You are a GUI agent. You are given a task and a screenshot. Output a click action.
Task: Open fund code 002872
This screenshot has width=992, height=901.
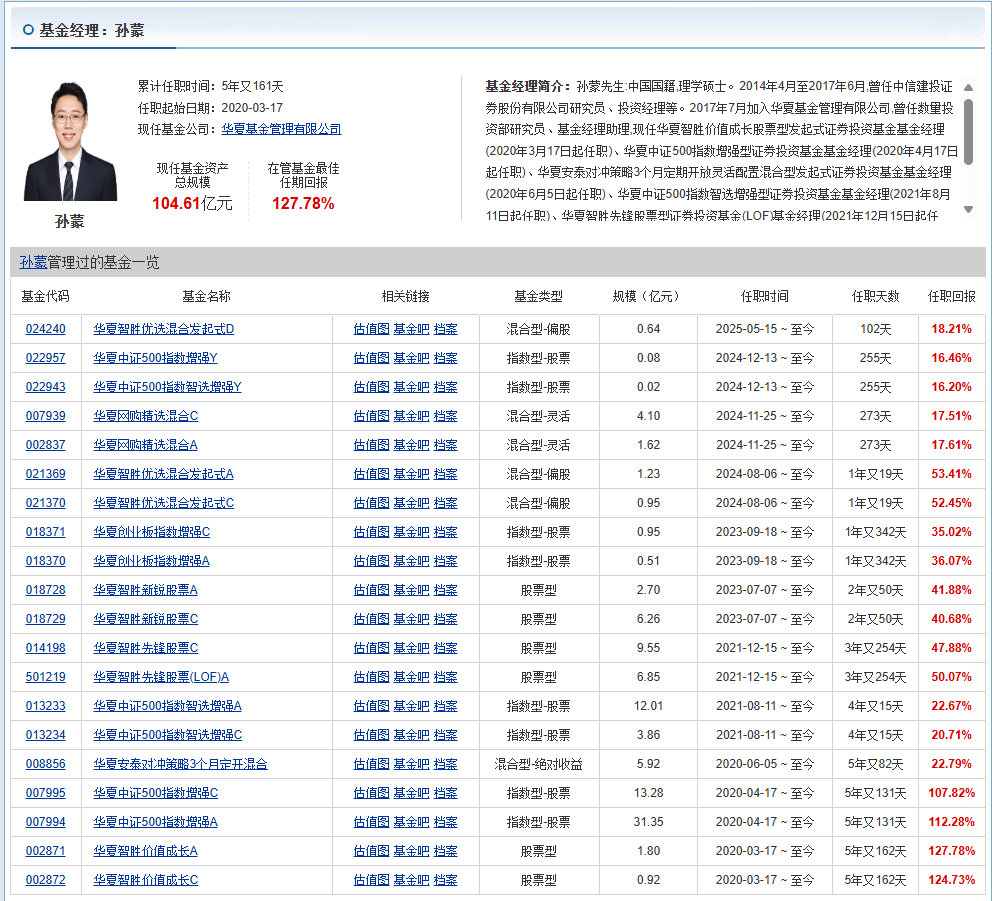click(x=46, y=880)
